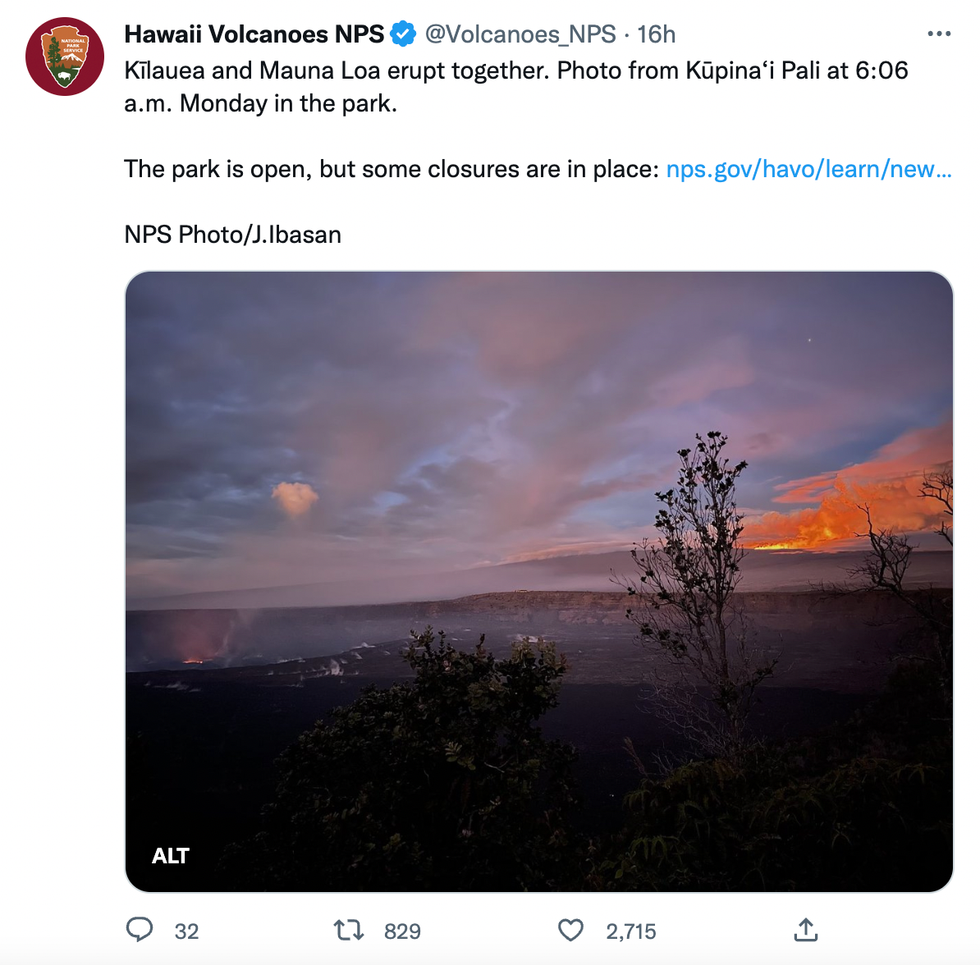
Task: Click the like count of 2,715
Action: [x=631, y=931]
